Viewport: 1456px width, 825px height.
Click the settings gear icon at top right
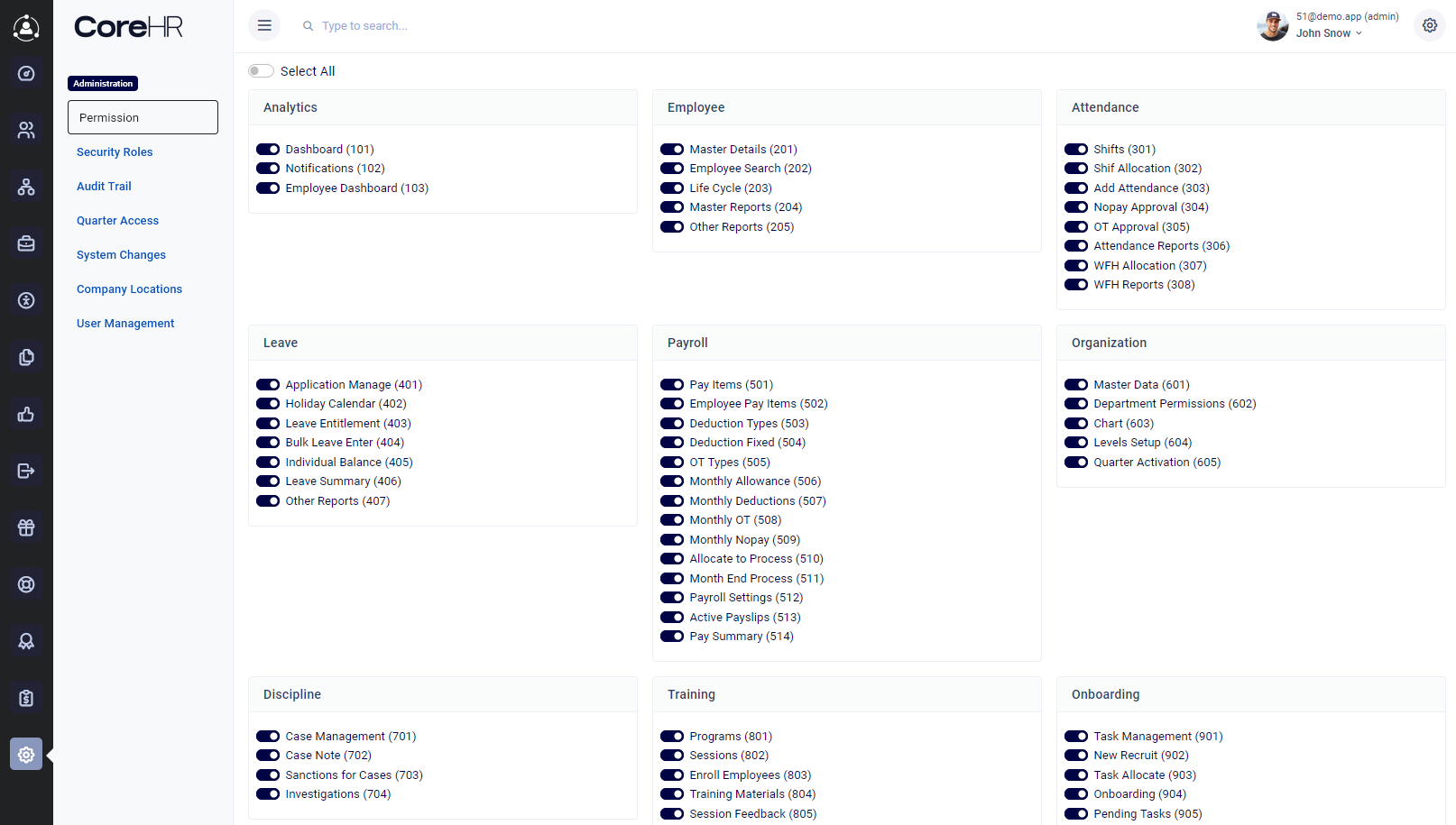[x=1429, y=25]
